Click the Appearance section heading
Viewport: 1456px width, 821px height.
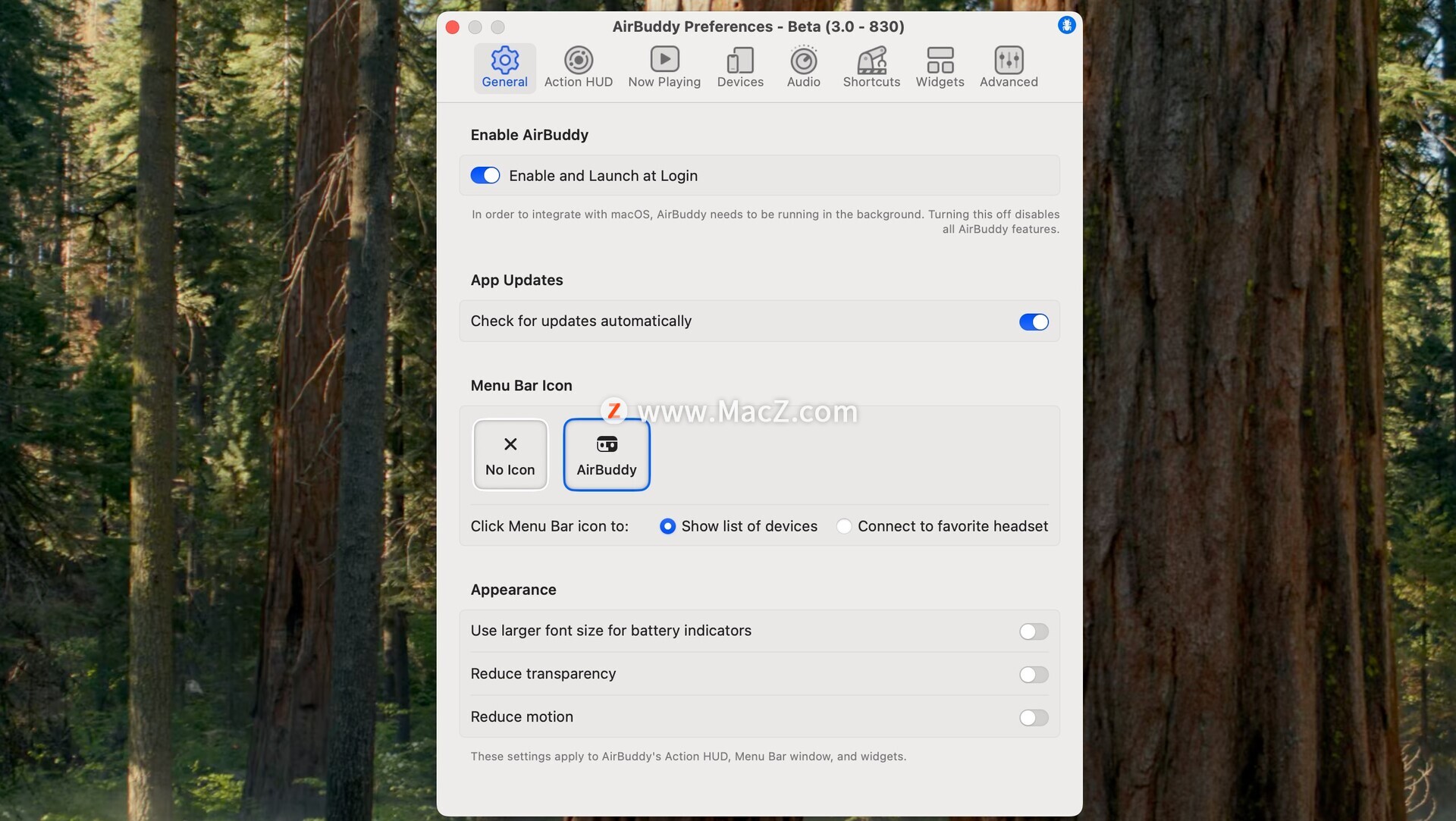513,590
